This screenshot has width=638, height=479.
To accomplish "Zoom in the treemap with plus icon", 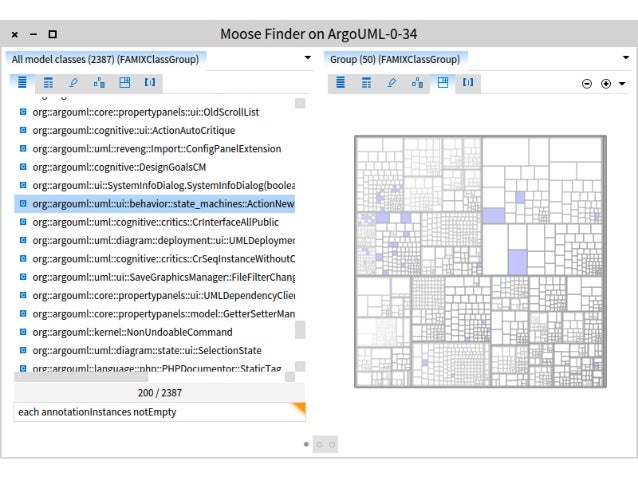I will click(606, 84).
